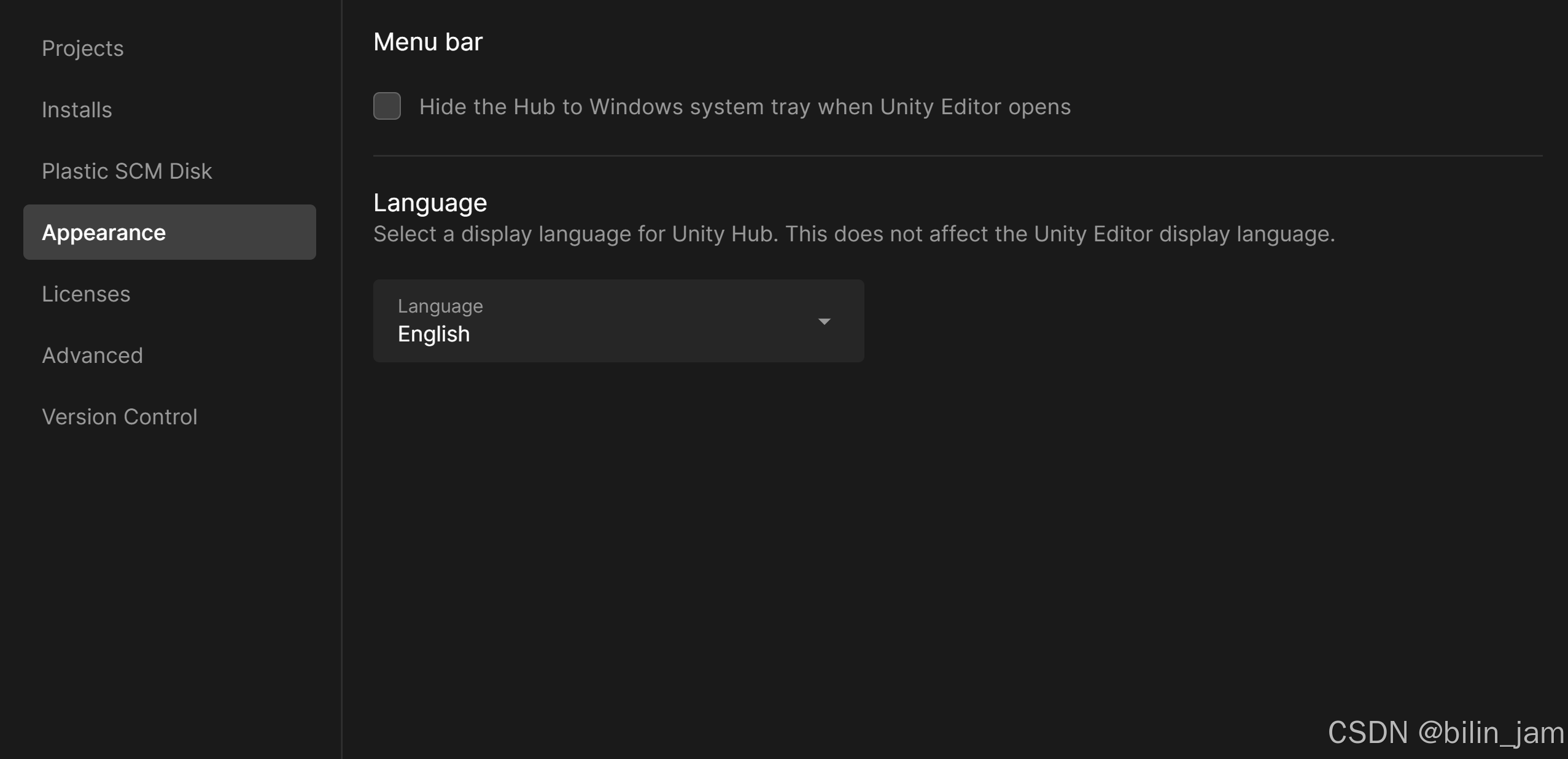Viewport: 1568px width, 759px height.
Task: Go to Installs settings
Action: (x=77, y=110)
